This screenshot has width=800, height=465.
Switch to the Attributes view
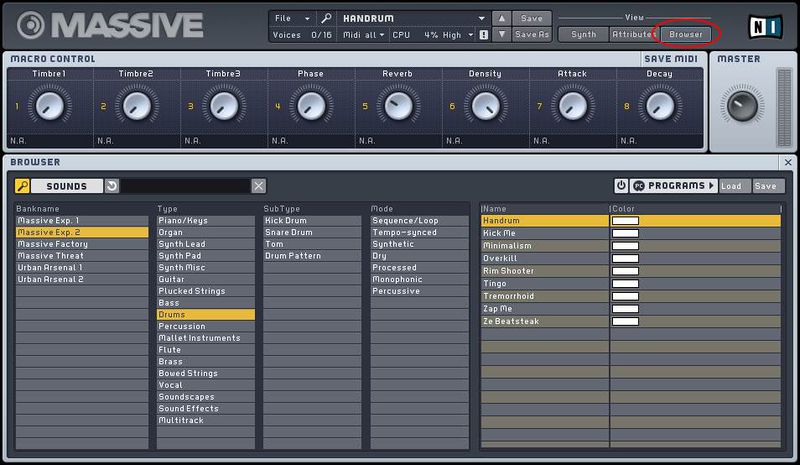pos(632,34)
